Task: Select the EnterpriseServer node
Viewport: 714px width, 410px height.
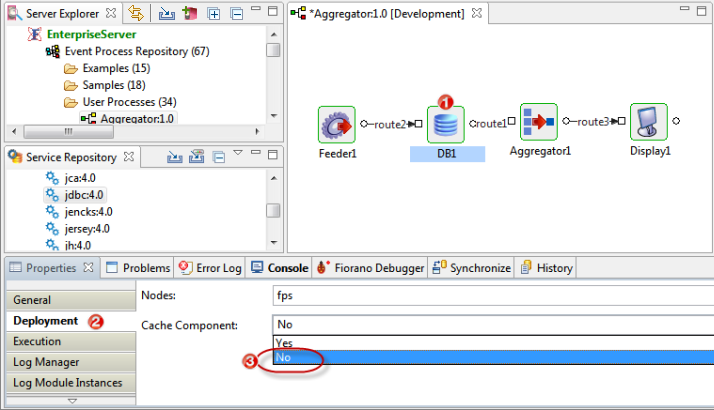Action: 91,34
